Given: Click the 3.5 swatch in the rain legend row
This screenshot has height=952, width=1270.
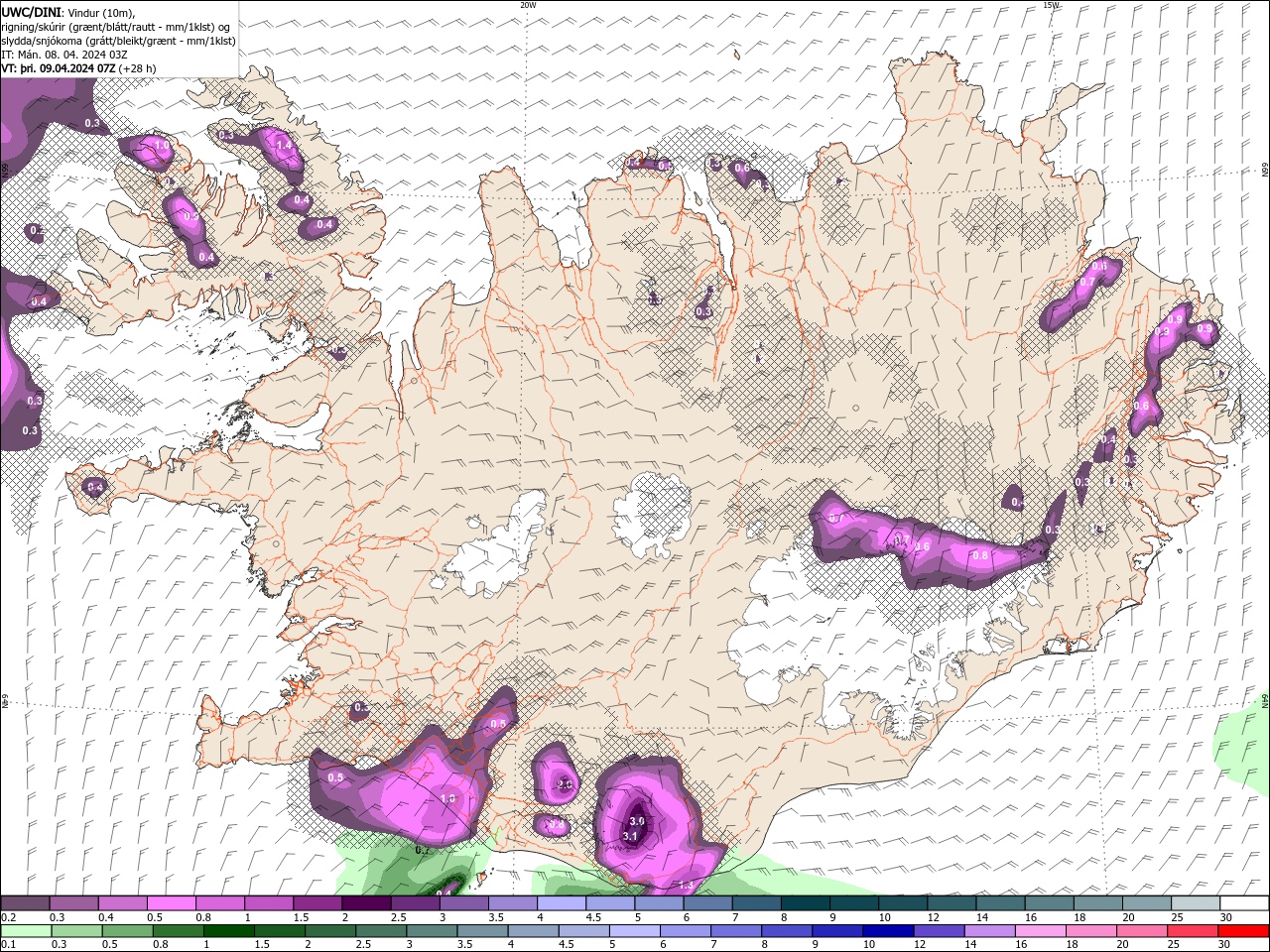Looking at the screenshot, I should (481, 931).
